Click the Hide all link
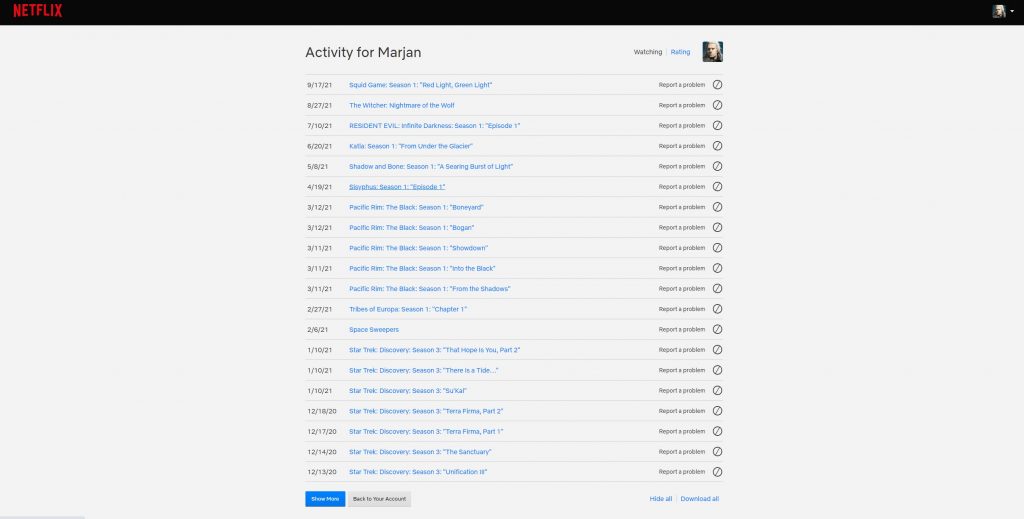 coord(661,498)
